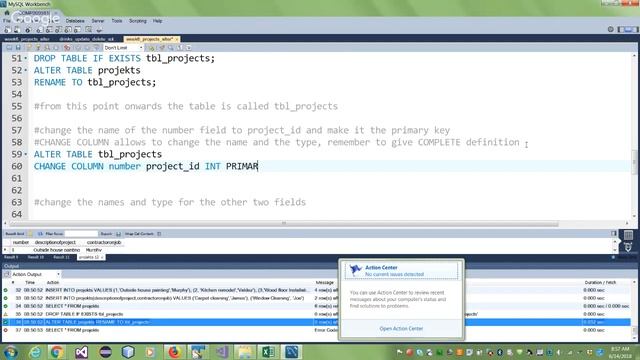
Task: Click the editor vertical scrollbar thumb
Action: [x=635, y=162]
